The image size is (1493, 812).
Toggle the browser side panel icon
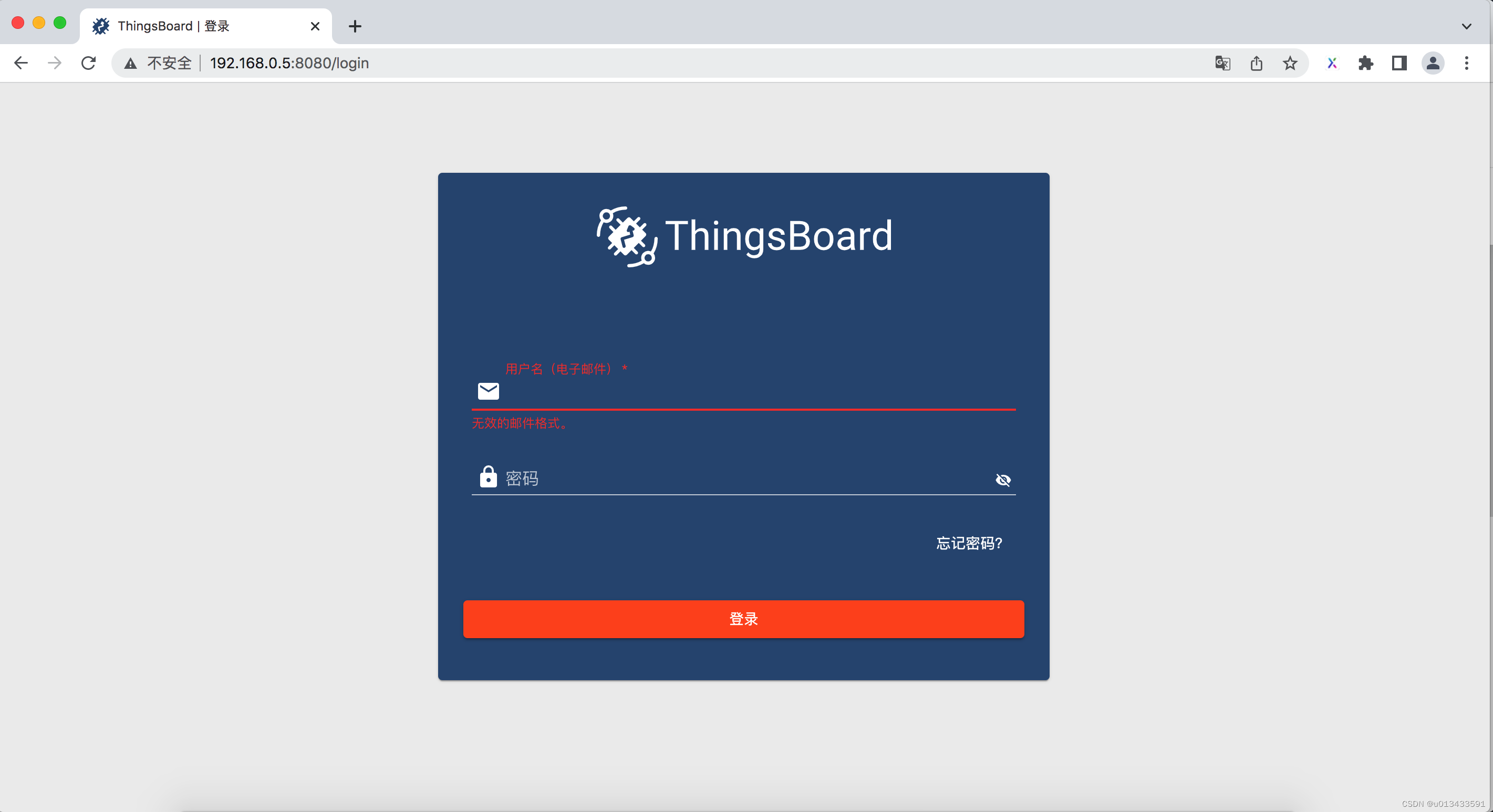click(x=1399, y=63)
